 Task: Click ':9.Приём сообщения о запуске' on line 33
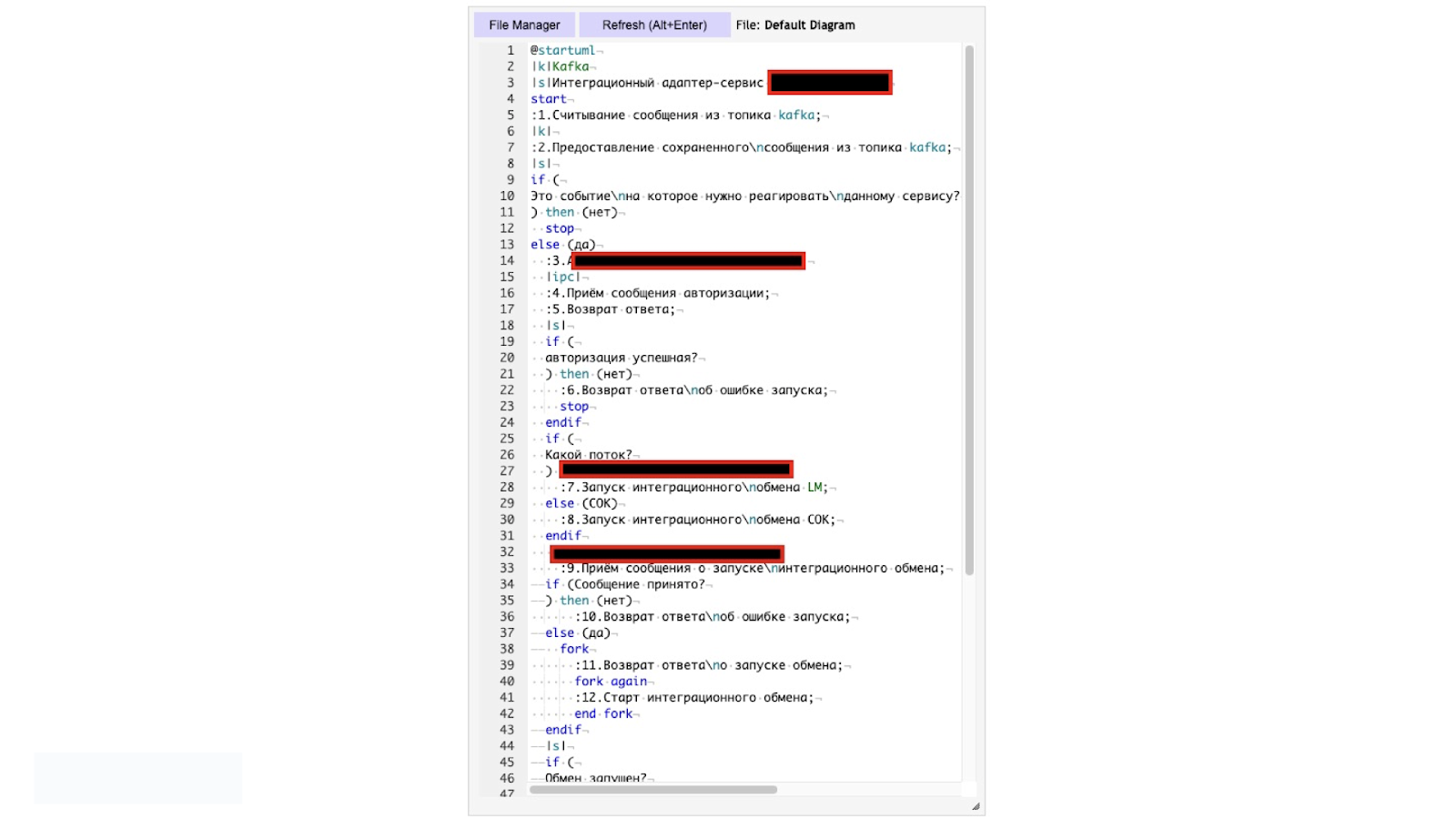coord(662,569)
